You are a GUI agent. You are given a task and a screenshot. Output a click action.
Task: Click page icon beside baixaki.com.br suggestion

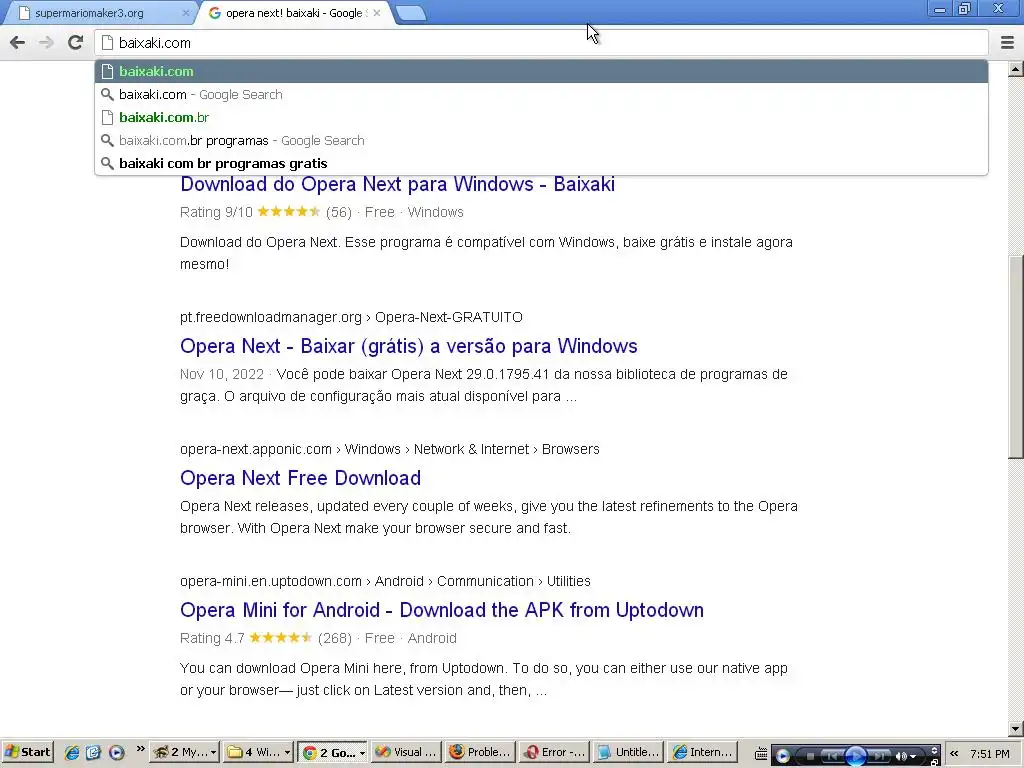tap(107, 118)
